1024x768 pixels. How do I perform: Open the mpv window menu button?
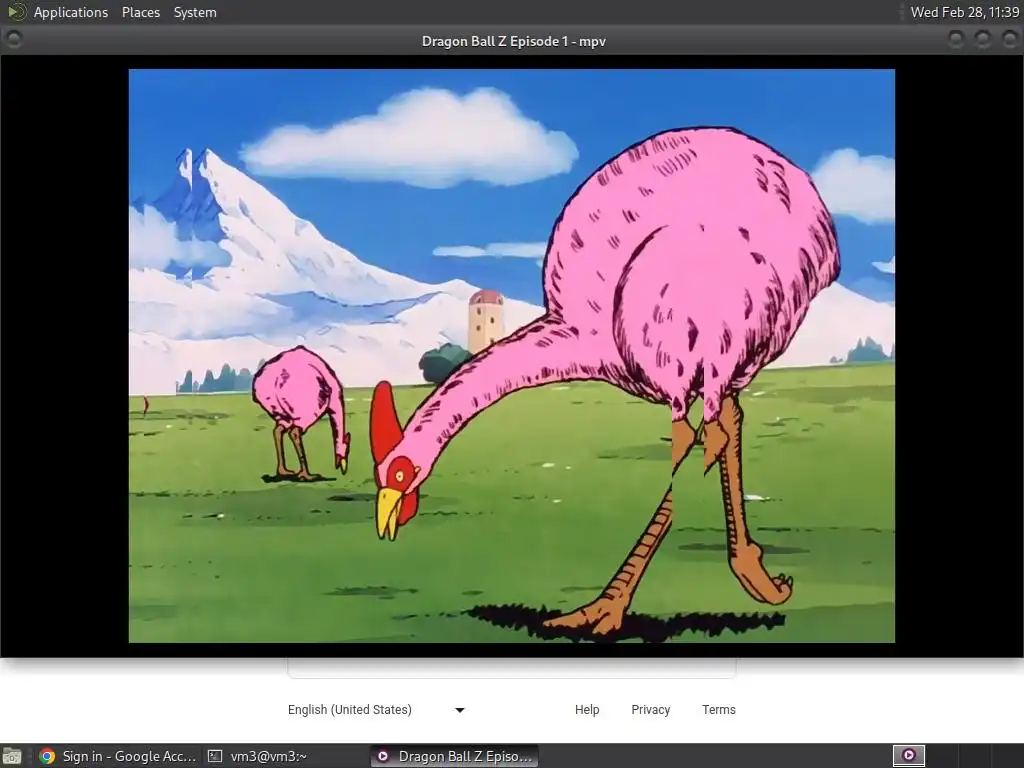coord(13,40)
